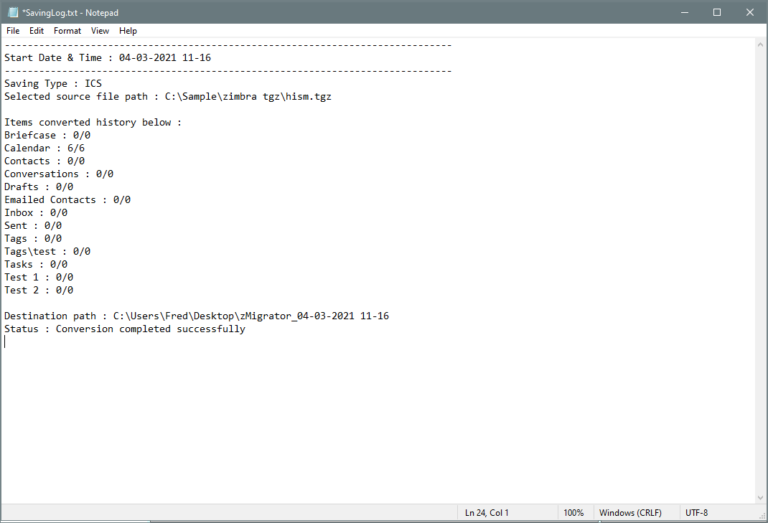The width and height of the screenshot is (768, 523).
Task: Click the 'Contacts : 0/0' line
Action: coord(45,161)
